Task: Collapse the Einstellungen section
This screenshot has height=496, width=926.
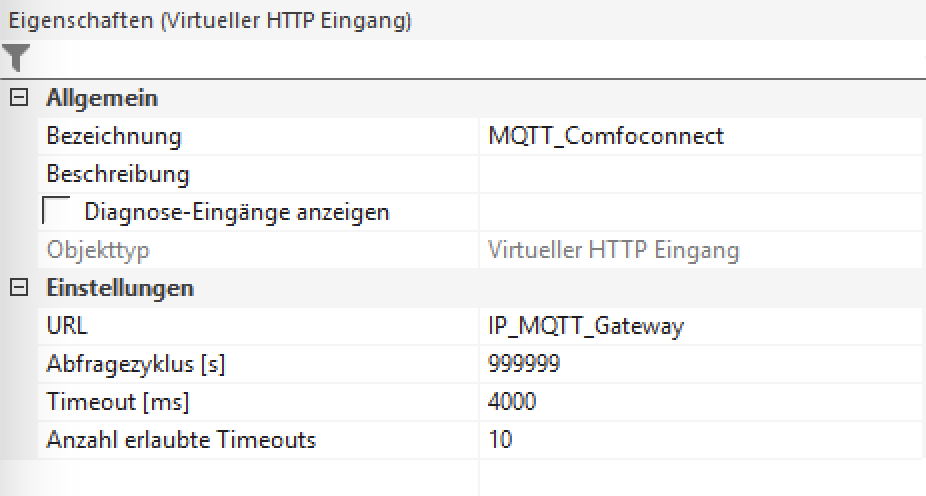Action: pyautogui.click(x=18, y=288)
